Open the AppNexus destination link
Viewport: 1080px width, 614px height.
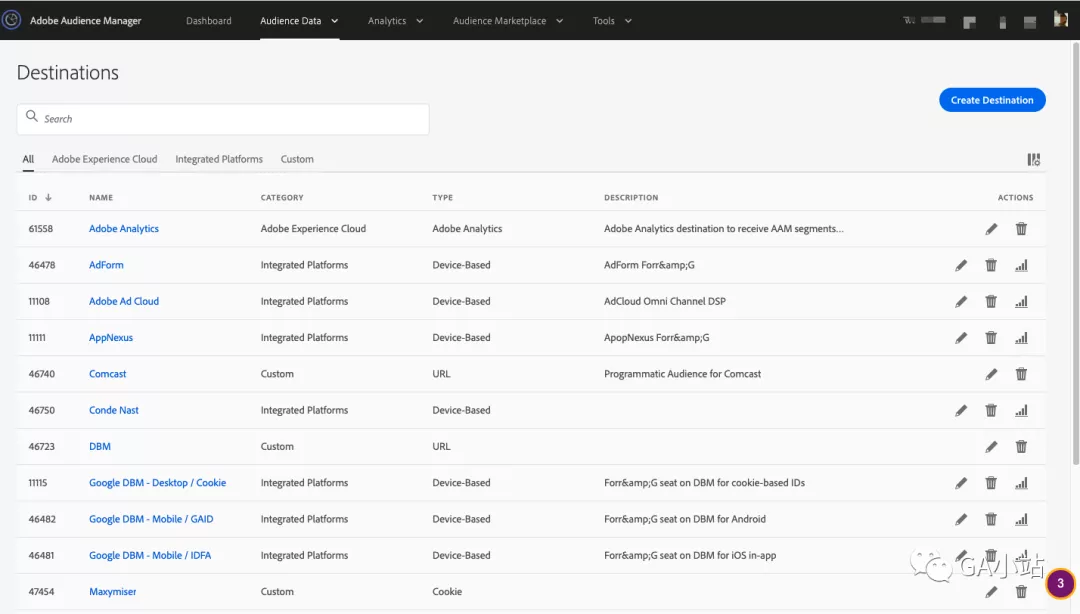(111, 338)
